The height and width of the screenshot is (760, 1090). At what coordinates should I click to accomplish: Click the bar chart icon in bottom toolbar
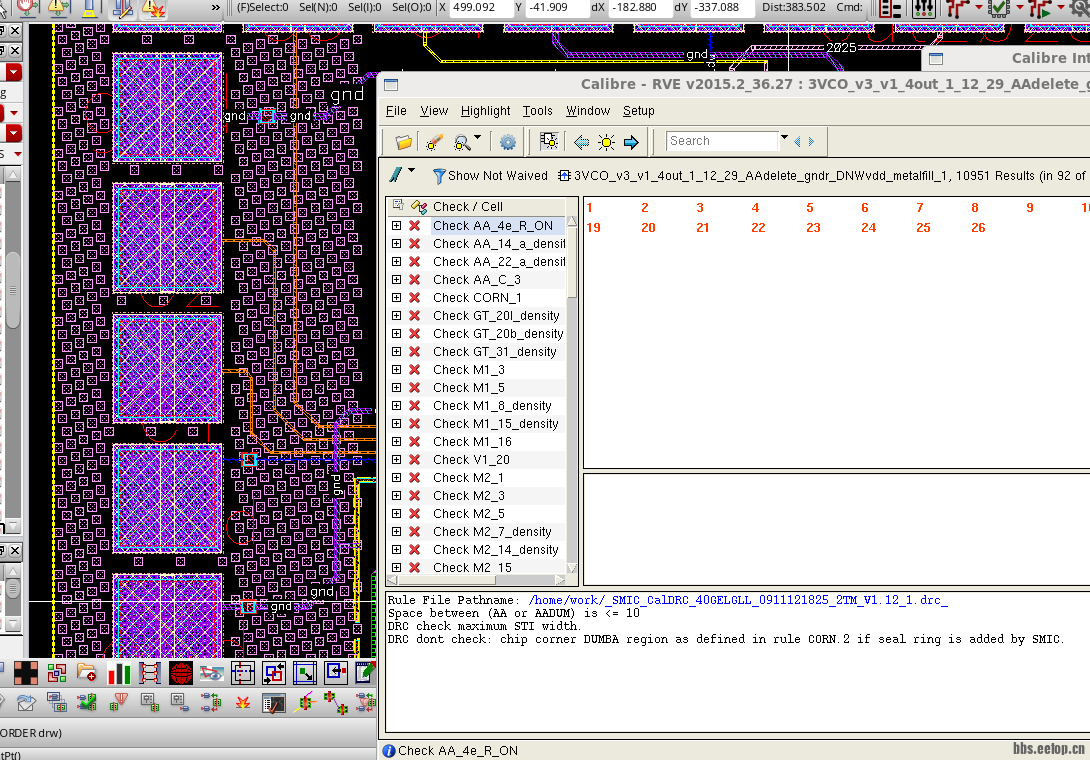pos(120,673)
